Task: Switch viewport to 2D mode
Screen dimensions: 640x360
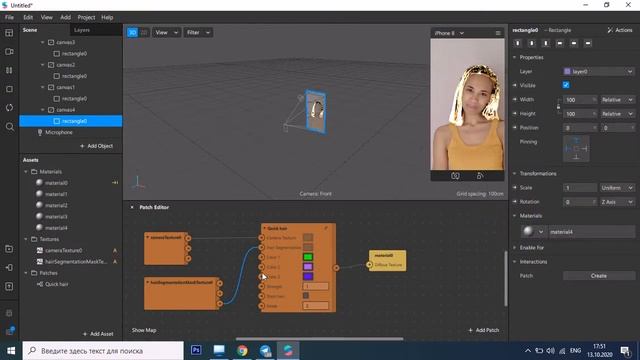Action: pyautogui.click(x=144, y=33)
